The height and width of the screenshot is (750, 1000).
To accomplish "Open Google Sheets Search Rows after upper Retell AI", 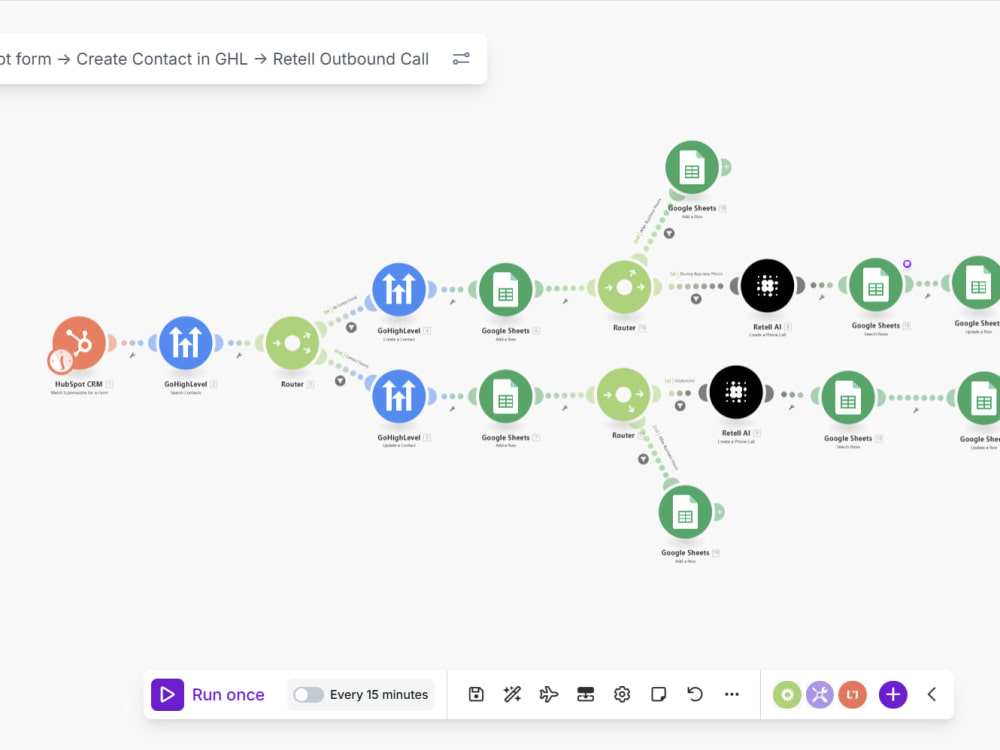I will coord(876,285).
